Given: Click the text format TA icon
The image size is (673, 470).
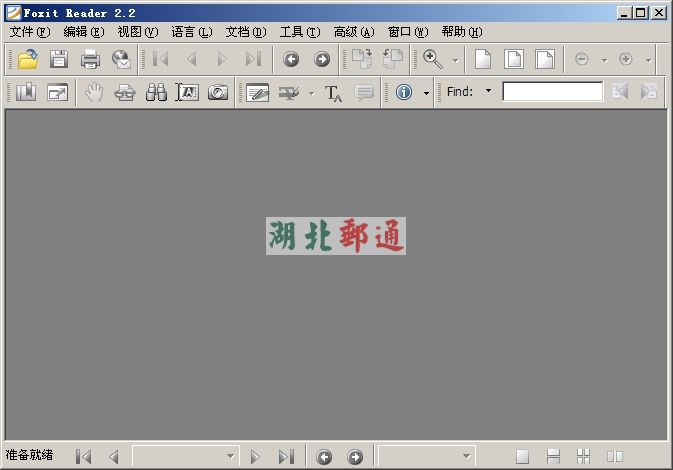Looking at the screenshot, I should (x=333, y=93).
